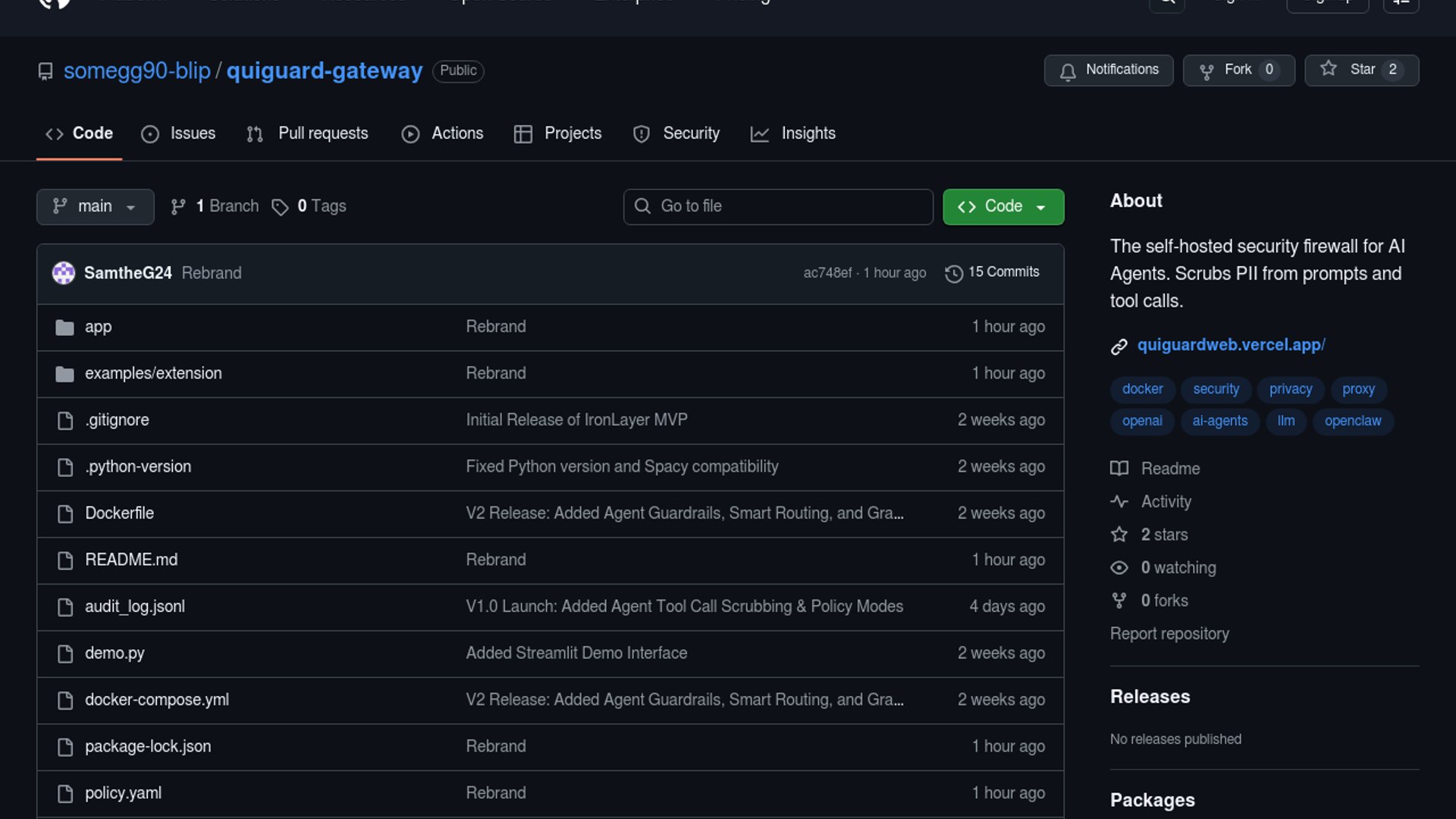Image resolution: width=1456 pixels, height=819 pixels.
Task: Open the app folder
Action: pyautogui.click(x=98, y=327)
